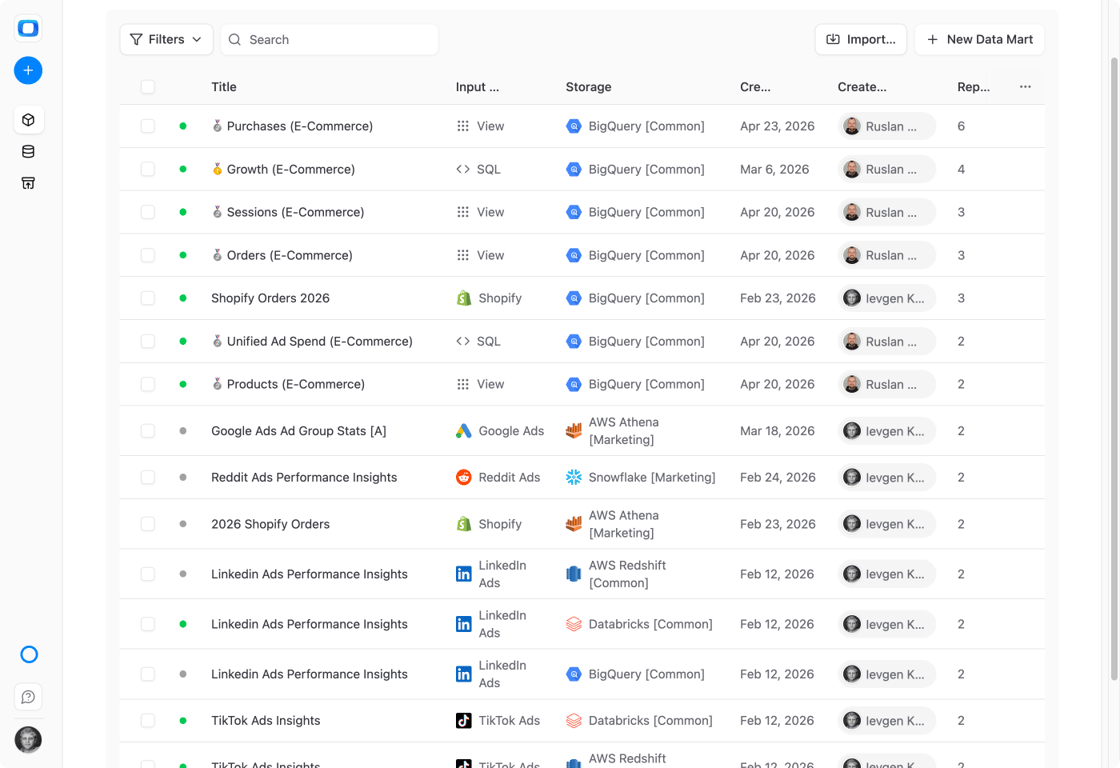The image size is (1120, 768).
Task: Open the Orders (E-Commerce) data mart
Action: coord(289,255)
